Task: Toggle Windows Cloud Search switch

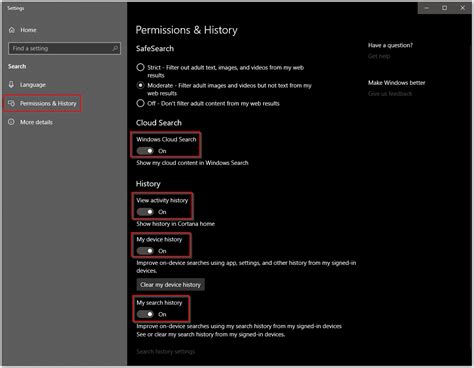Action: pyautogui.click(x=145, y=151)
